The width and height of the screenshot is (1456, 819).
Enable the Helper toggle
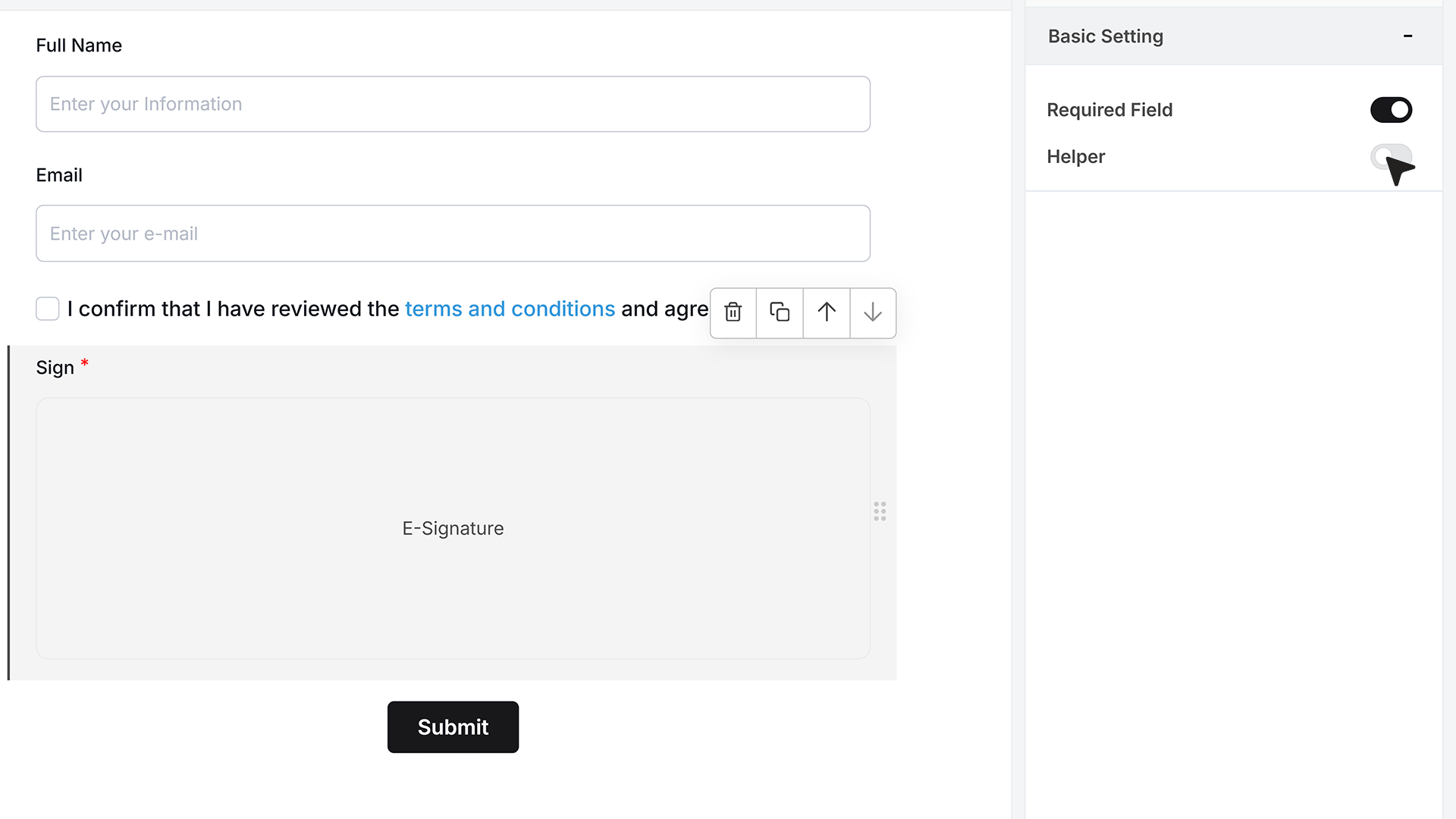click(x=1391, y=157)
